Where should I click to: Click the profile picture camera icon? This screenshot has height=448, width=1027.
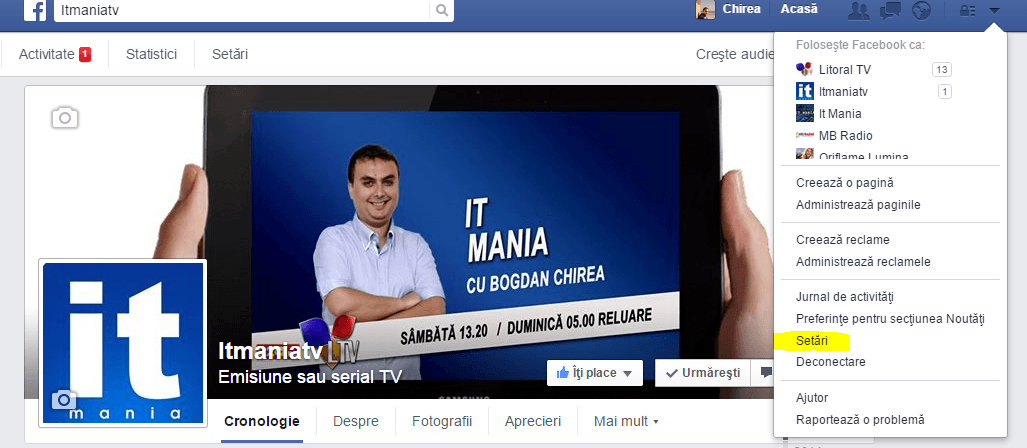64,401
